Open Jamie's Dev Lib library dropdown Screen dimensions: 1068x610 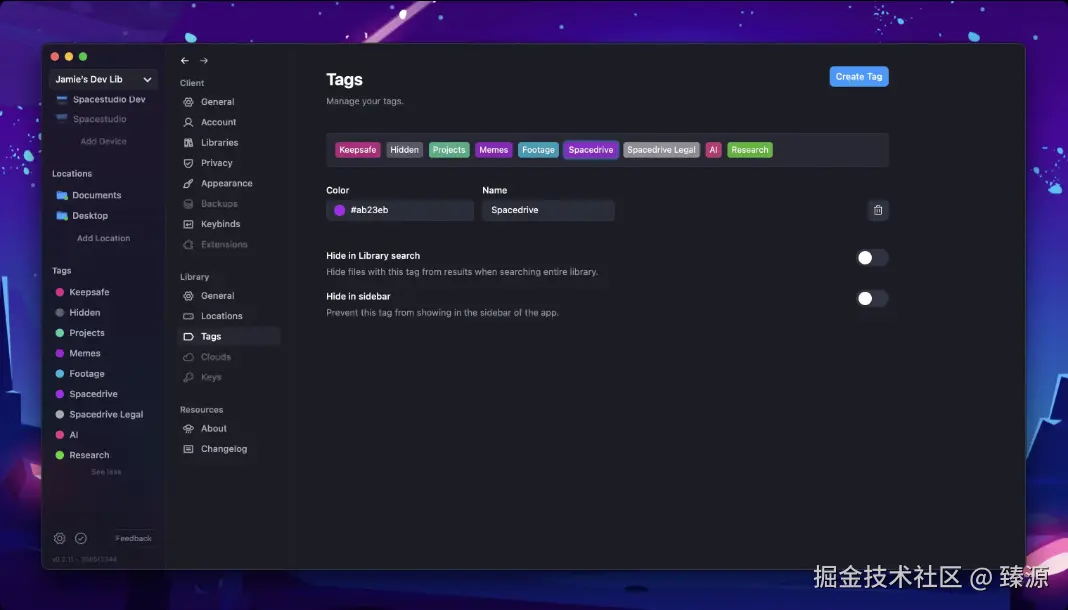pyautogui.click(x=104, y=80)
